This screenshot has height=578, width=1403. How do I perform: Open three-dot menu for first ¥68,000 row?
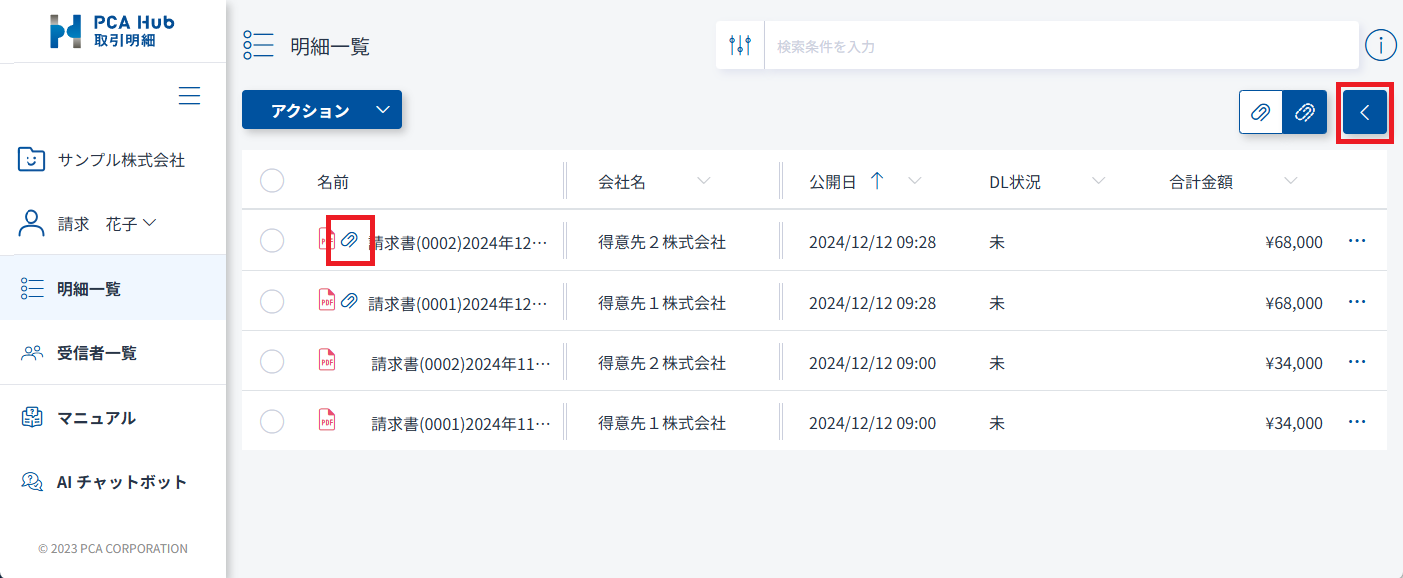(1357, 241)
